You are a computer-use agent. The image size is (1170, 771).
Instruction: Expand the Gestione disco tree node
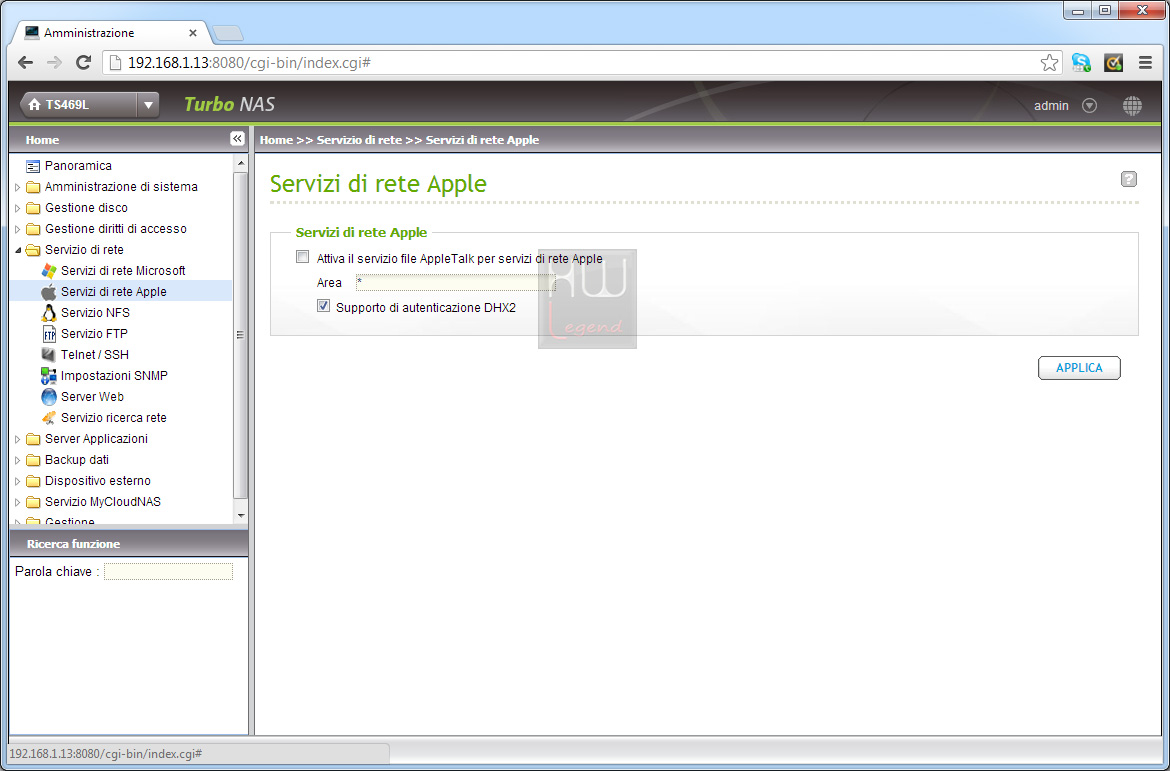(18, 208)
